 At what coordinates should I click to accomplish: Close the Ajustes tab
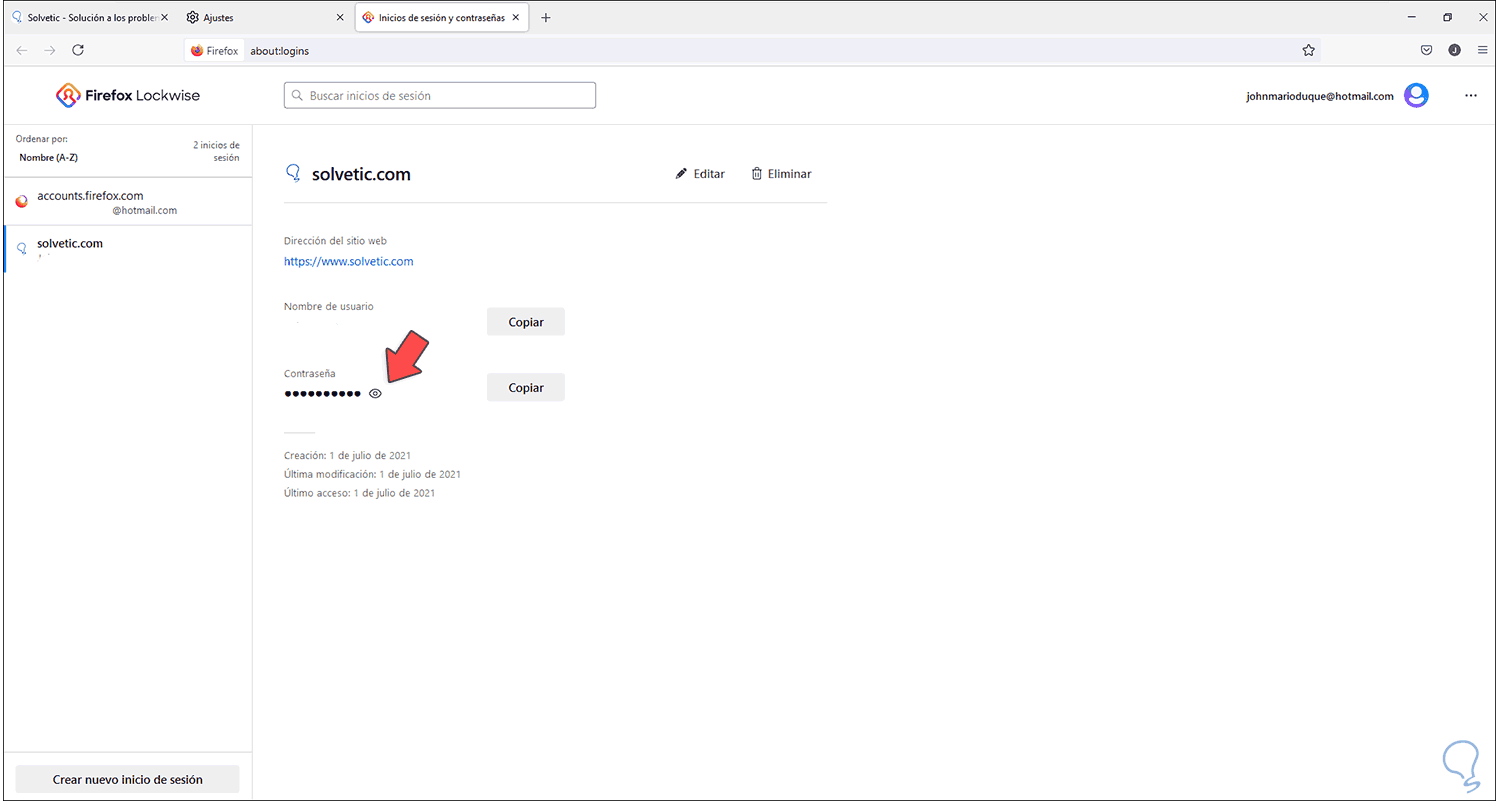pos(339,18)
